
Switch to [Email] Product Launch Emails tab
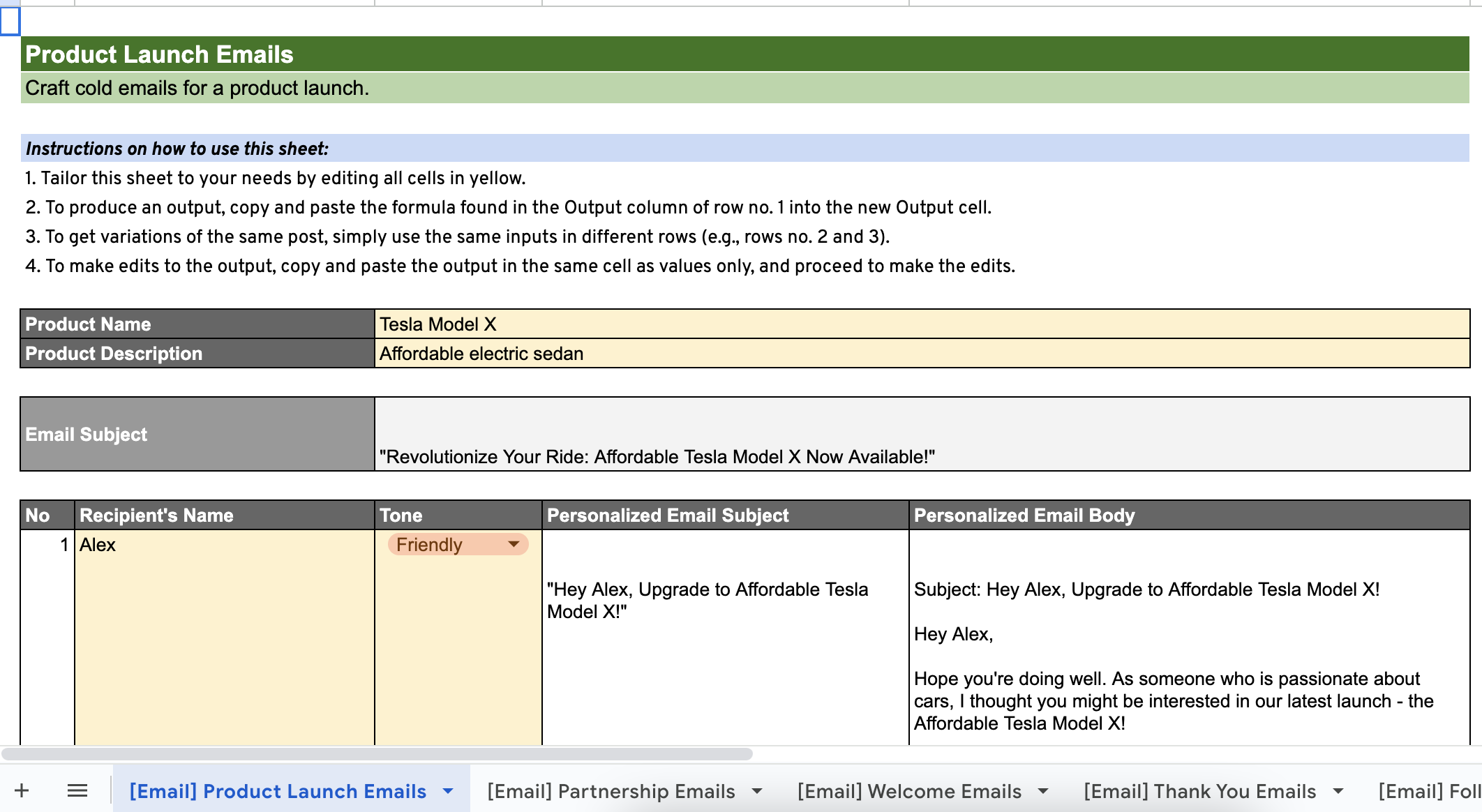[x=278, y=791]
